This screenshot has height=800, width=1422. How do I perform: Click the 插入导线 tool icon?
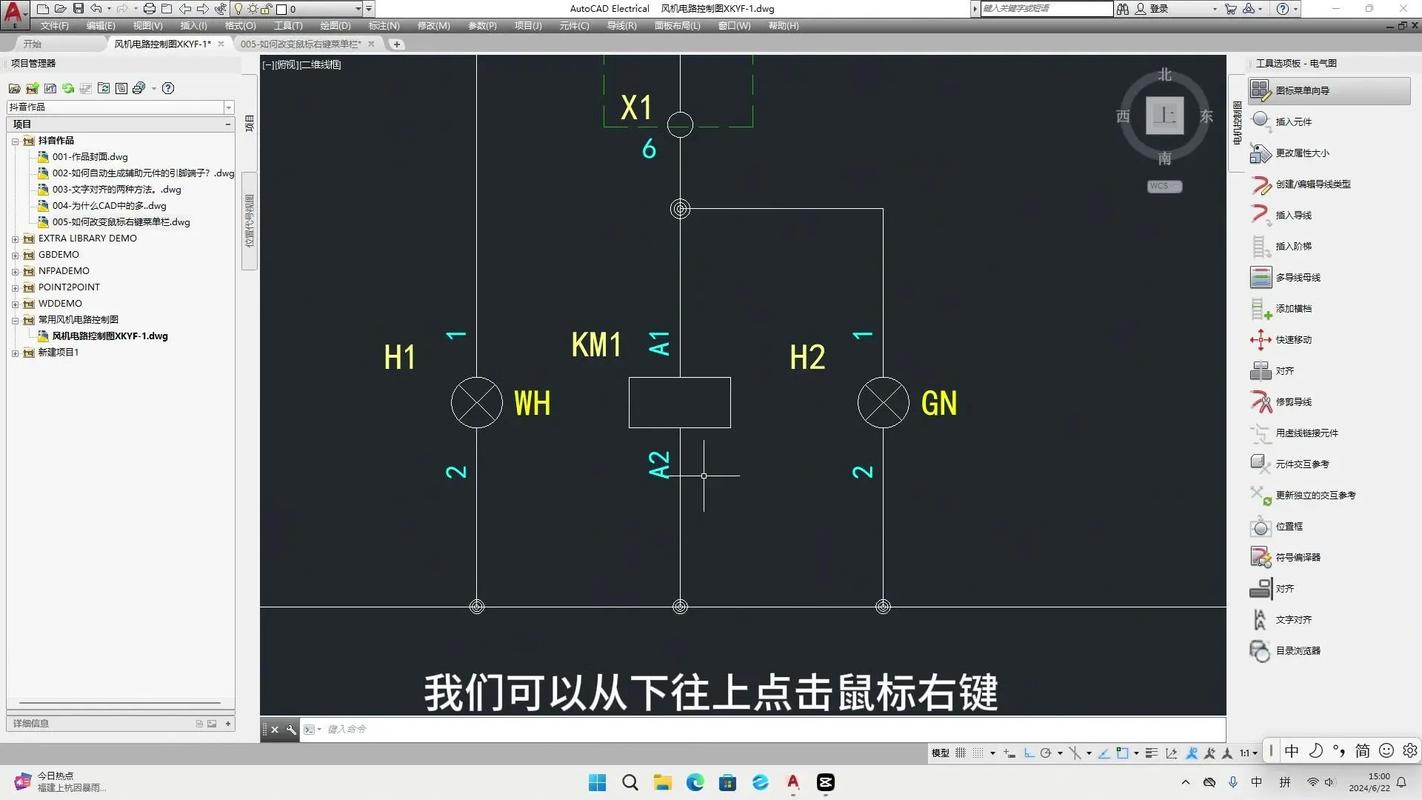click(x=1260, y=215)
